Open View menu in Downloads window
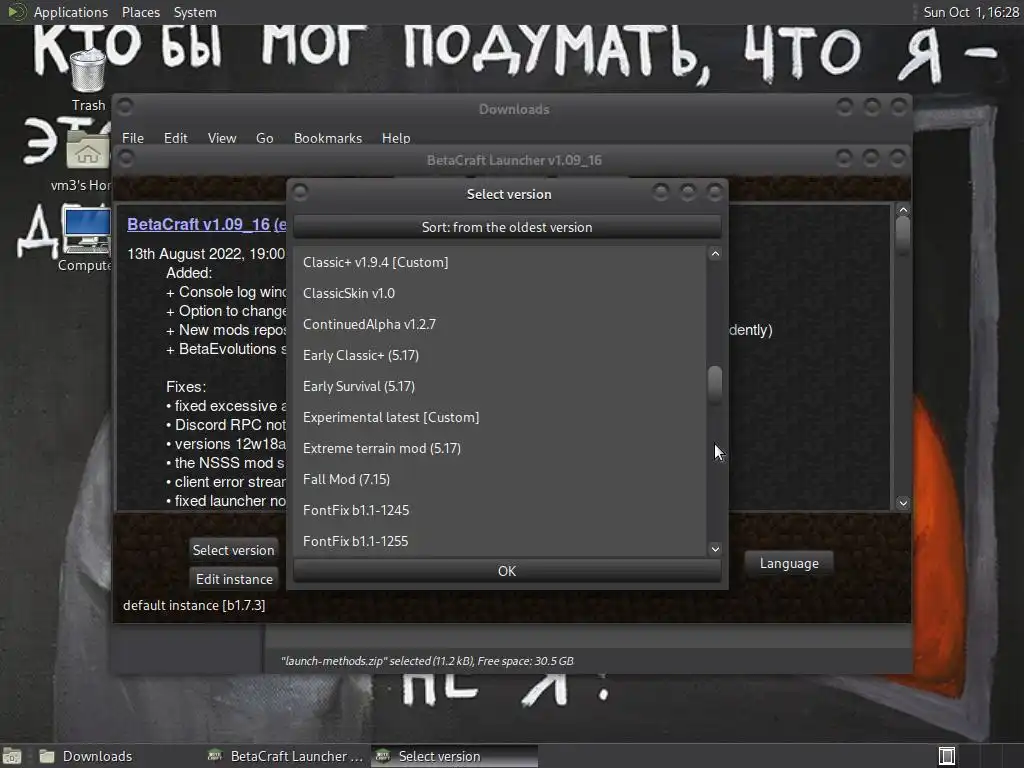The width and height of the screenshot is (1024, 768). point(221,138)
